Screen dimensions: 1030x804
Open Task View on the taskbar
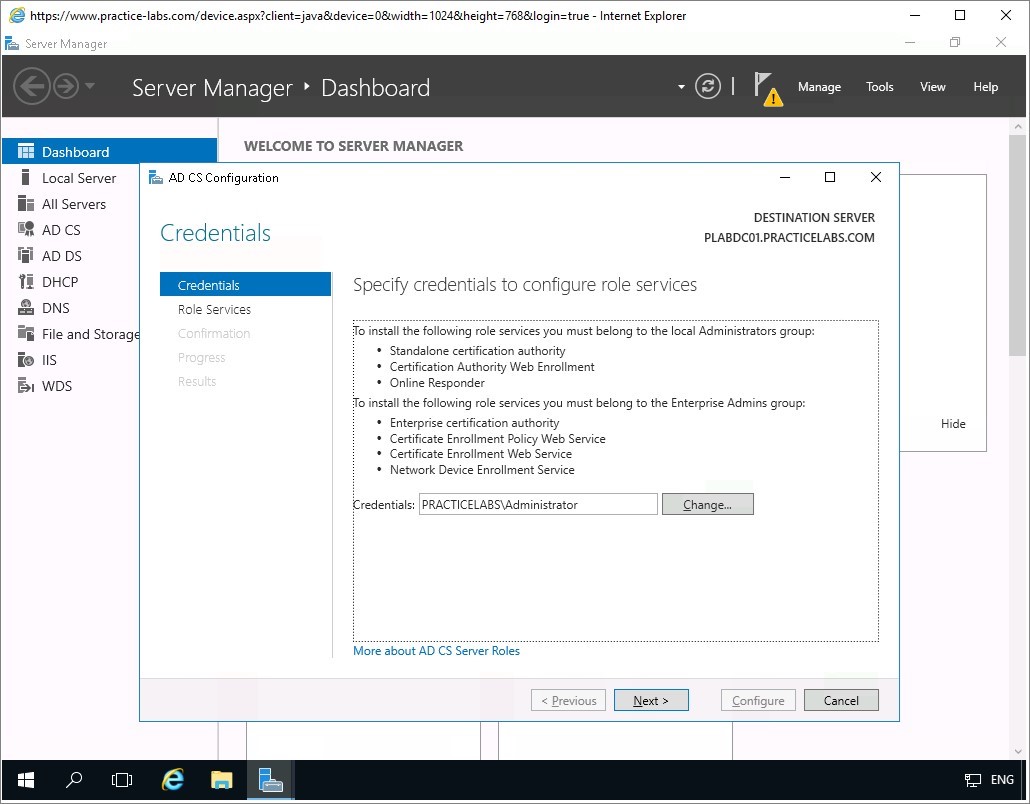[x=122, y=780]
